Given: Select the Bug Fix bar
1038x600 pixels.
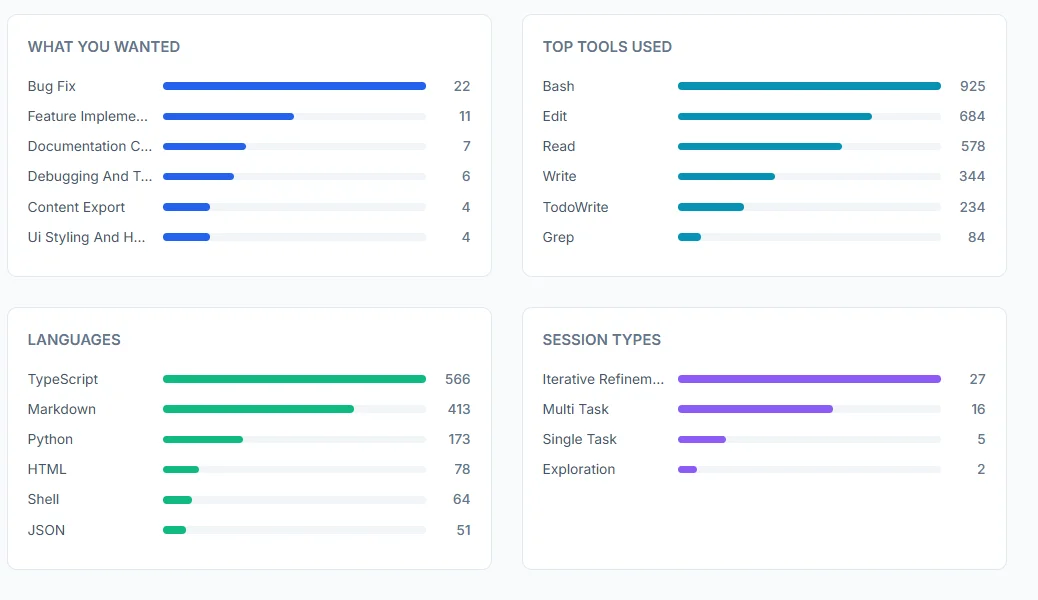Looking at the screenshot, I should pyautogui.click(x=294, y=86).
